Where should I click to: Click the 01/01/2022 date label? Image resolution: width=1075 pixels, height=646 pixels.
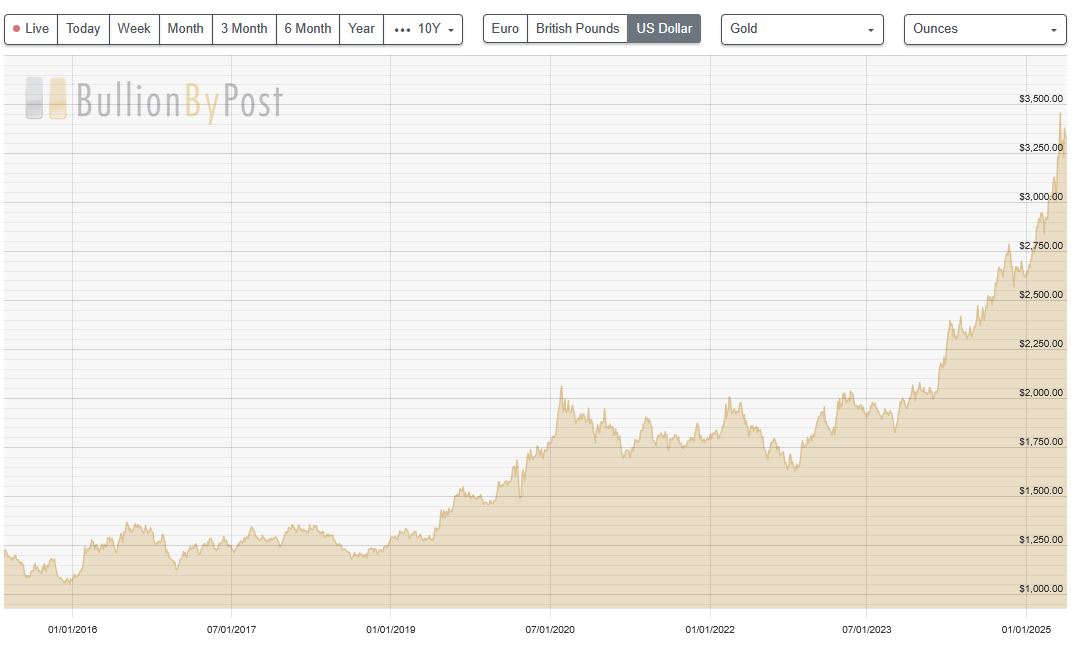tap(710, 630)
